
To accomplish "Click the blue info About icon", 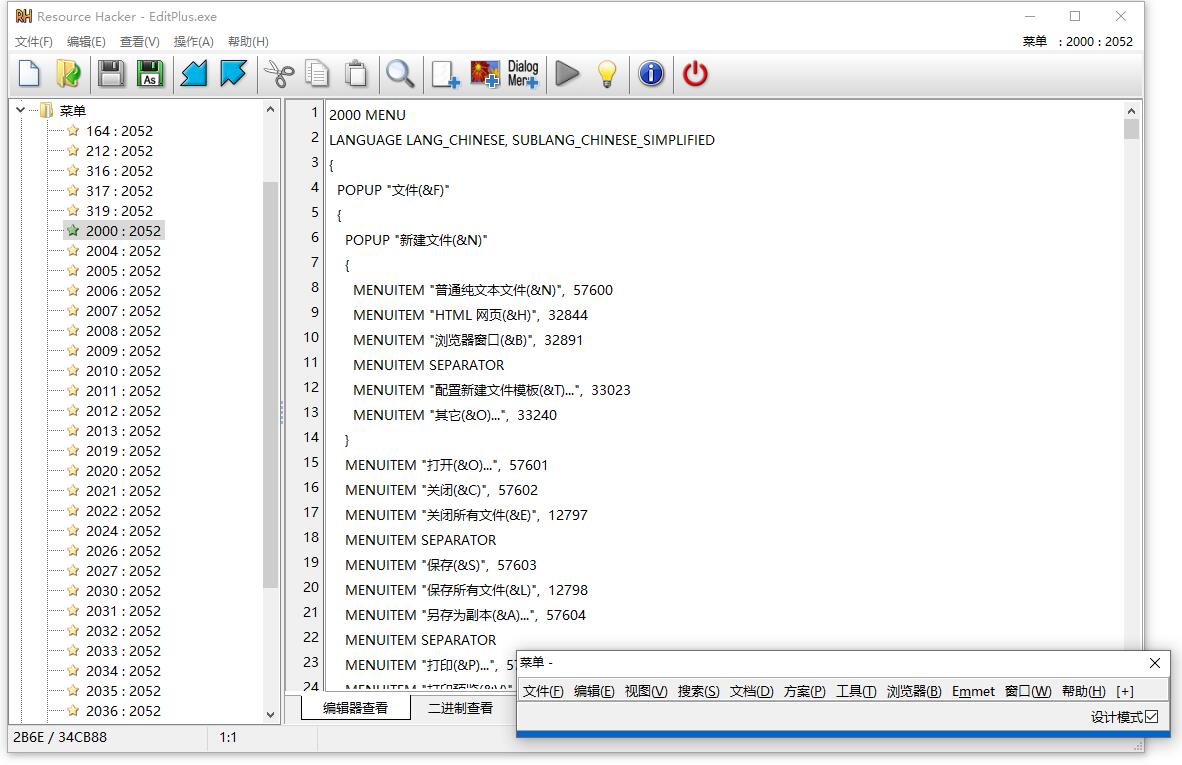I will tap(651, 74).
